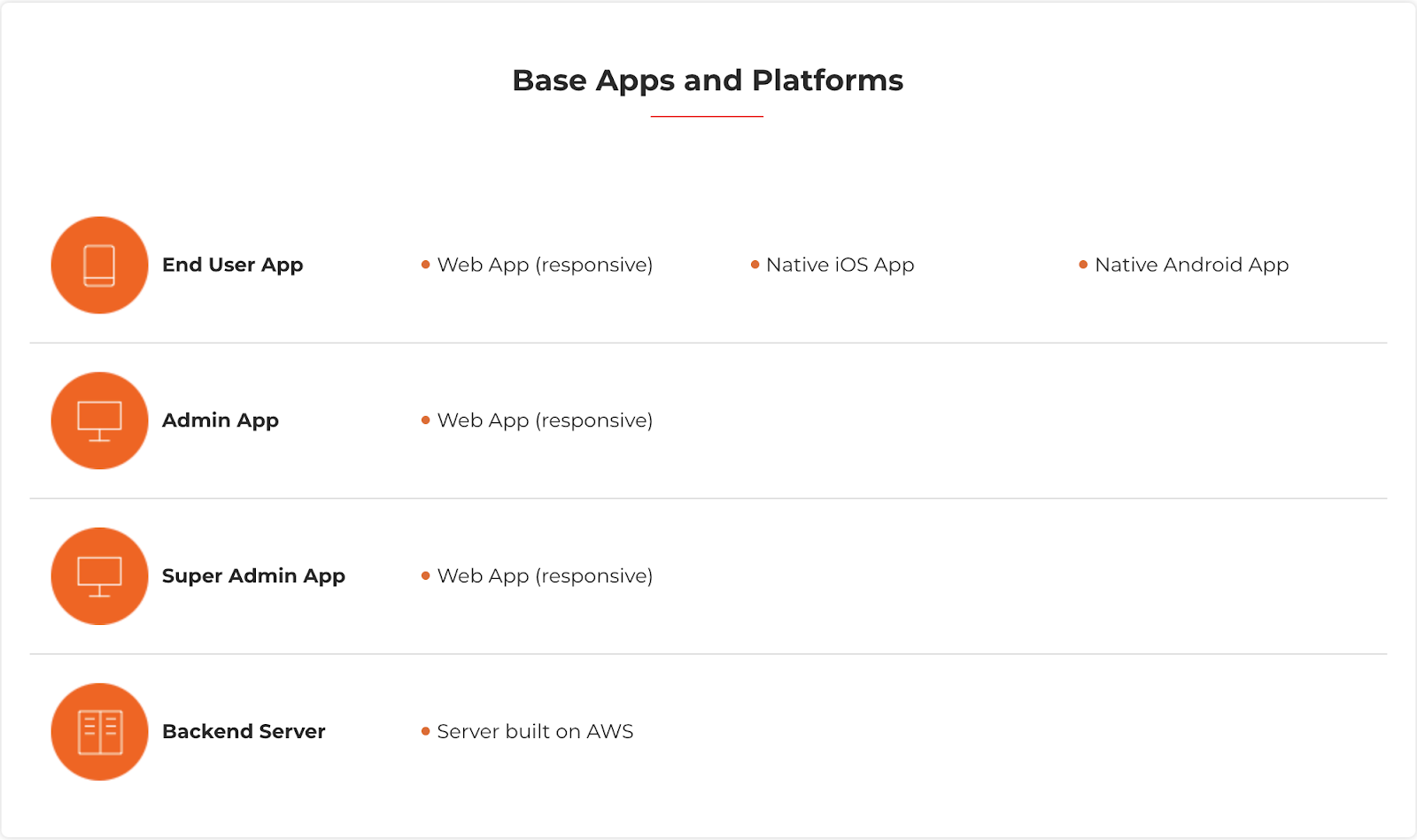Click Web App (responsive) in Admin App row

[x=545, y=420]
